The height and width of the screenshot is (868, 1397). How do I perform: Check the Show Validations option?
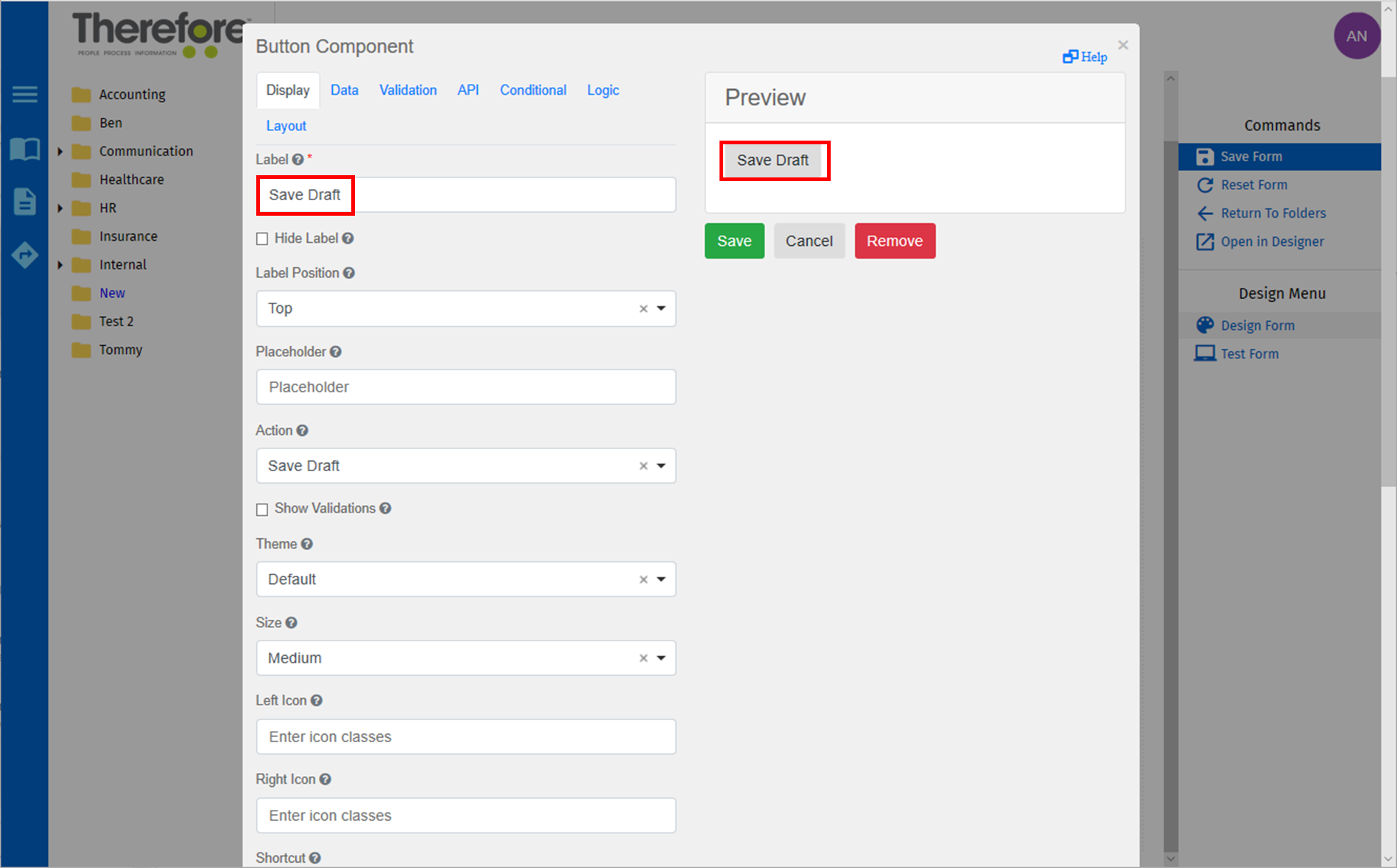pos(262,509)
